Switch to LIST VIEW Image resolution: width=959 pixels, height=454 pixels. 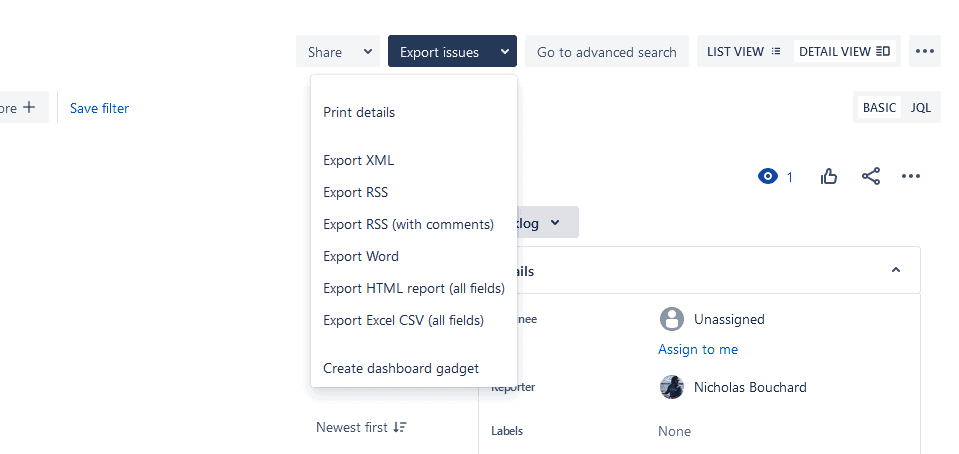coord(744,51)
